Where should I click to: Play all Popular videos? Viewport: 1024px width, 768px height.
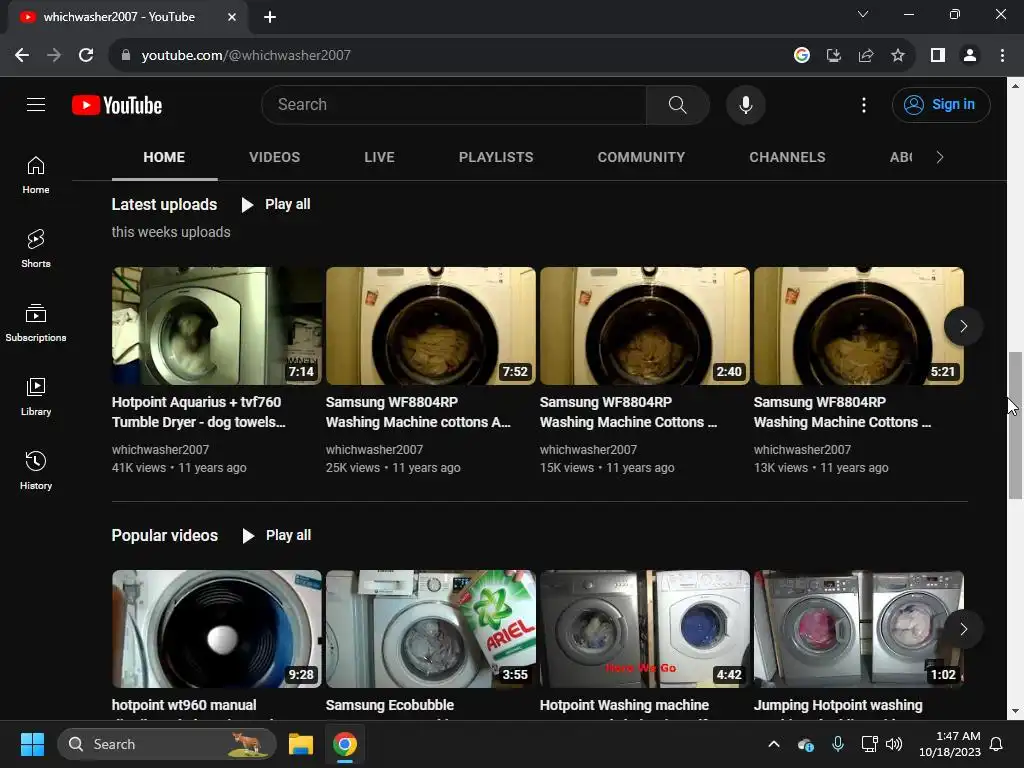[276, 536]
